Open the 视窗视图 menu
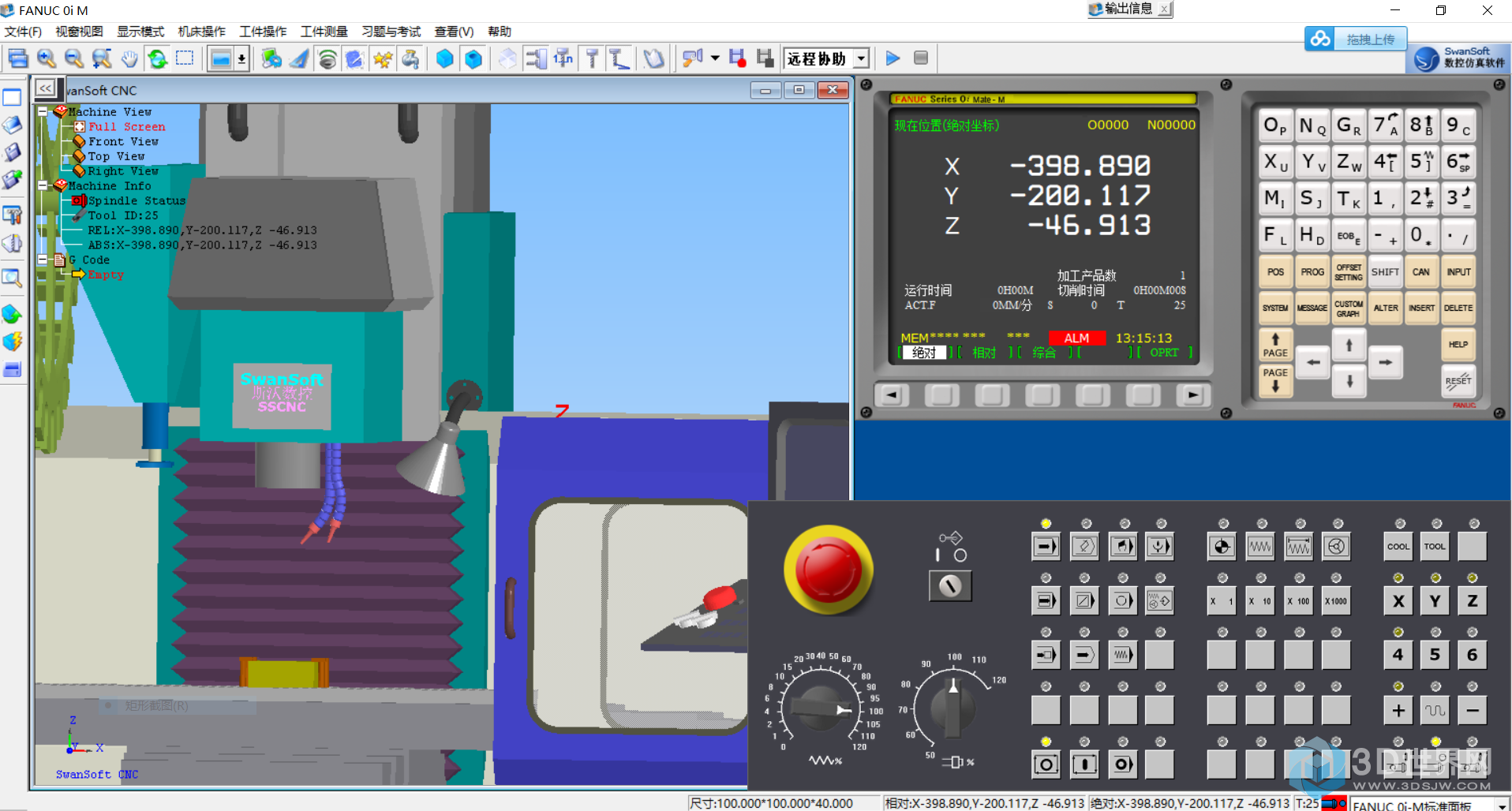Image resolution: width=1512 pixels, height=811 pixels. pyautogui.click(x=79, y=32)
